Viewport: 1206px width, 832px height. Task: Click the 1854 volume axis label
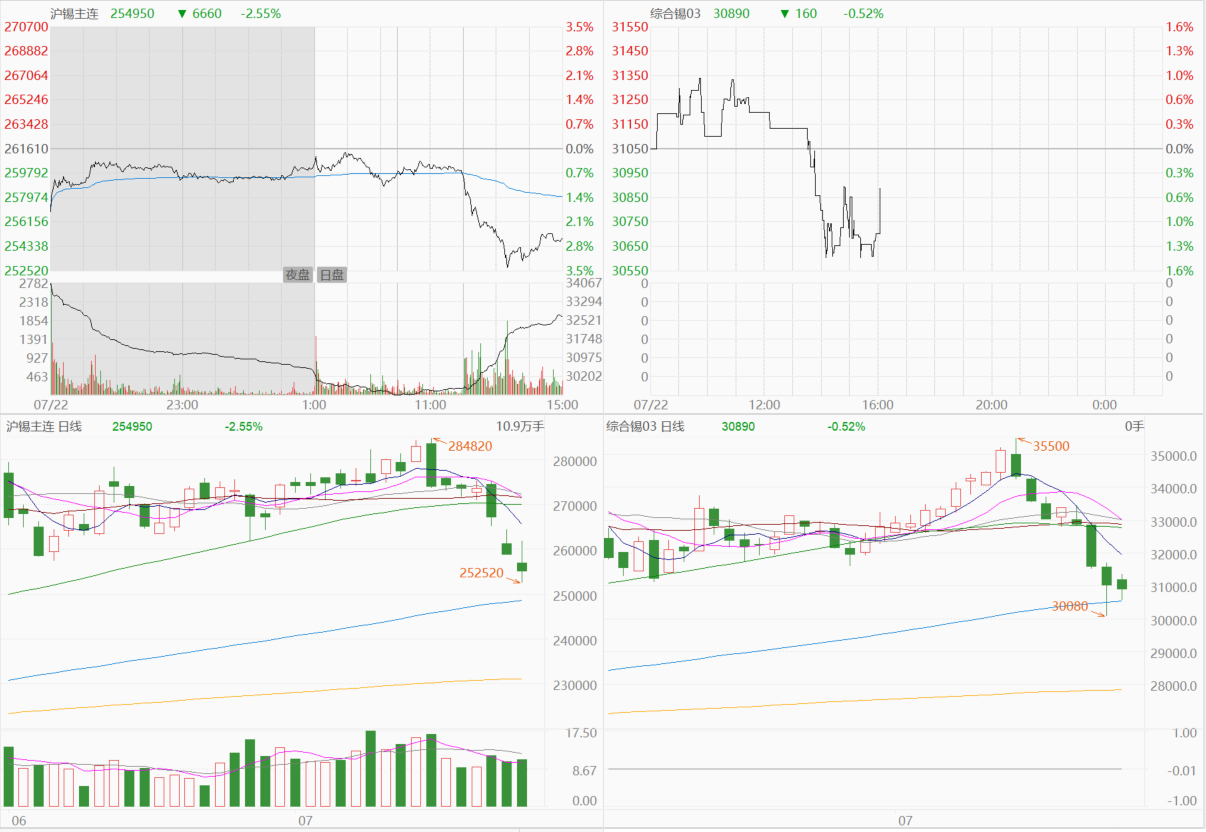(34, 321)
